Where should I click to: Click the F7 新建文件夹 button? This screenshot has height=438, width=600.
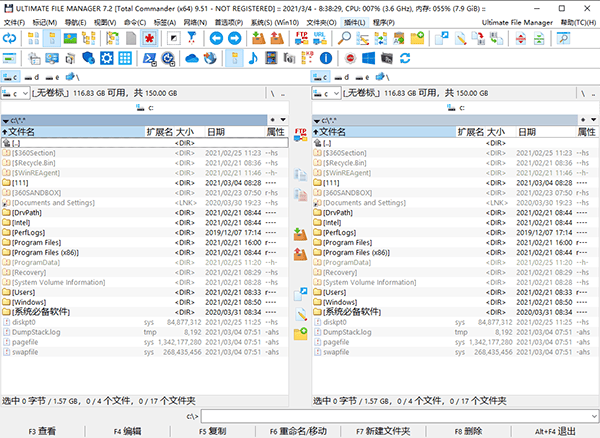tap(383, 431)
